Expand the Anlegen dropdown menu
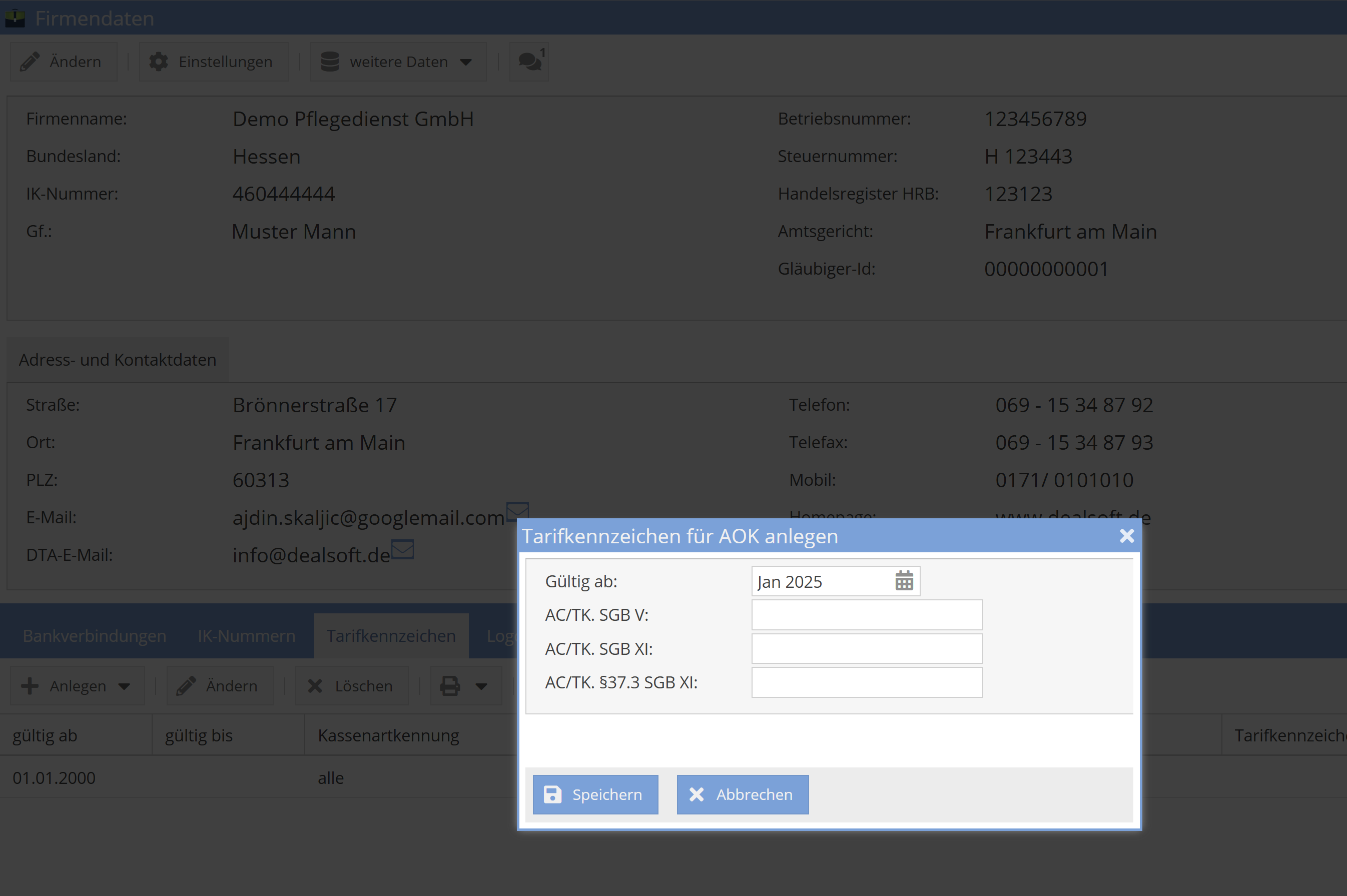 click(77, 686)
